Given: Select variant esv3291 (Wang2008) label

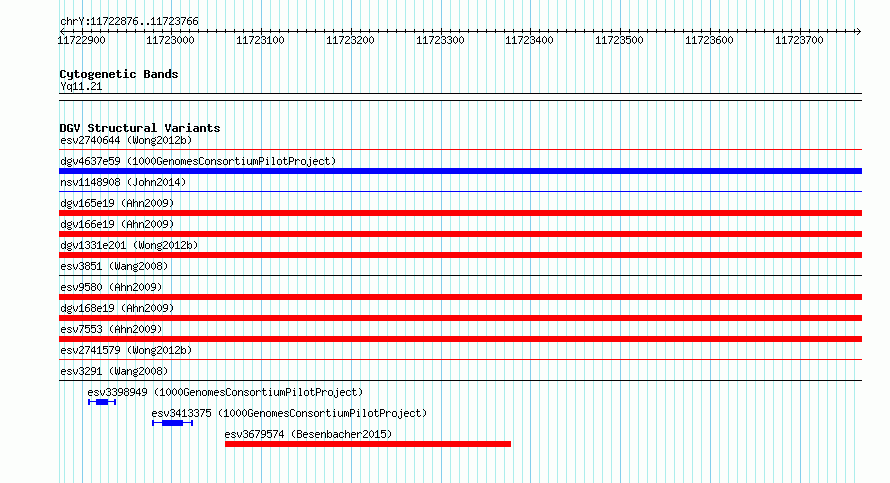Looking at the screenshot, I should (114, 371).
